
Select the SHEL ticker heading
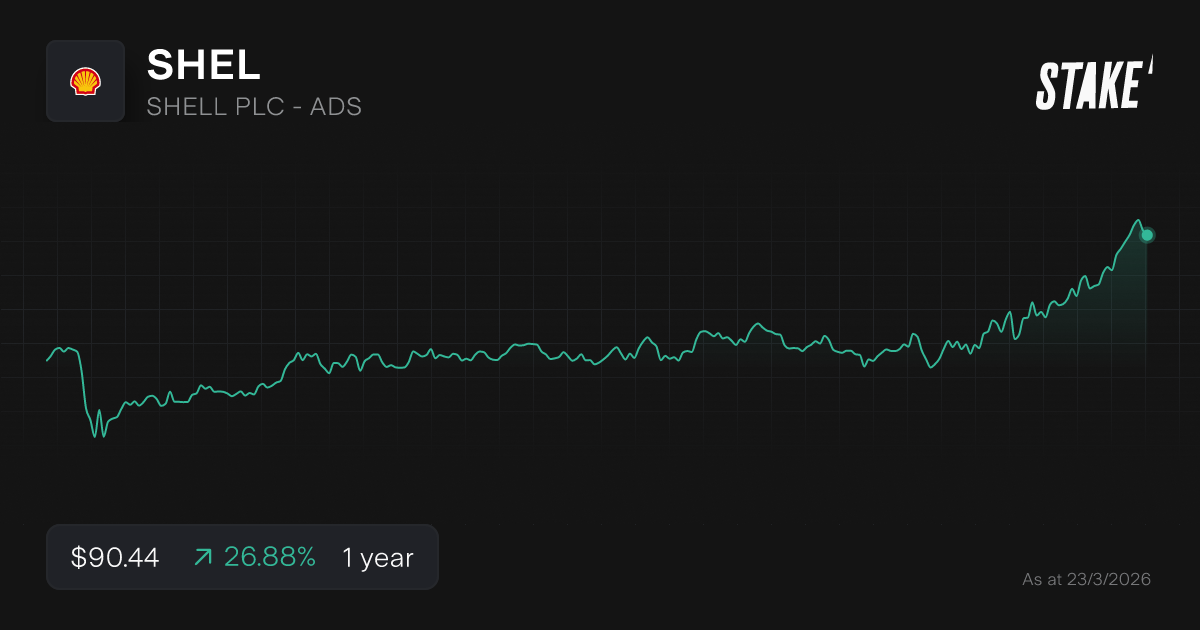(x=204, y=65)
